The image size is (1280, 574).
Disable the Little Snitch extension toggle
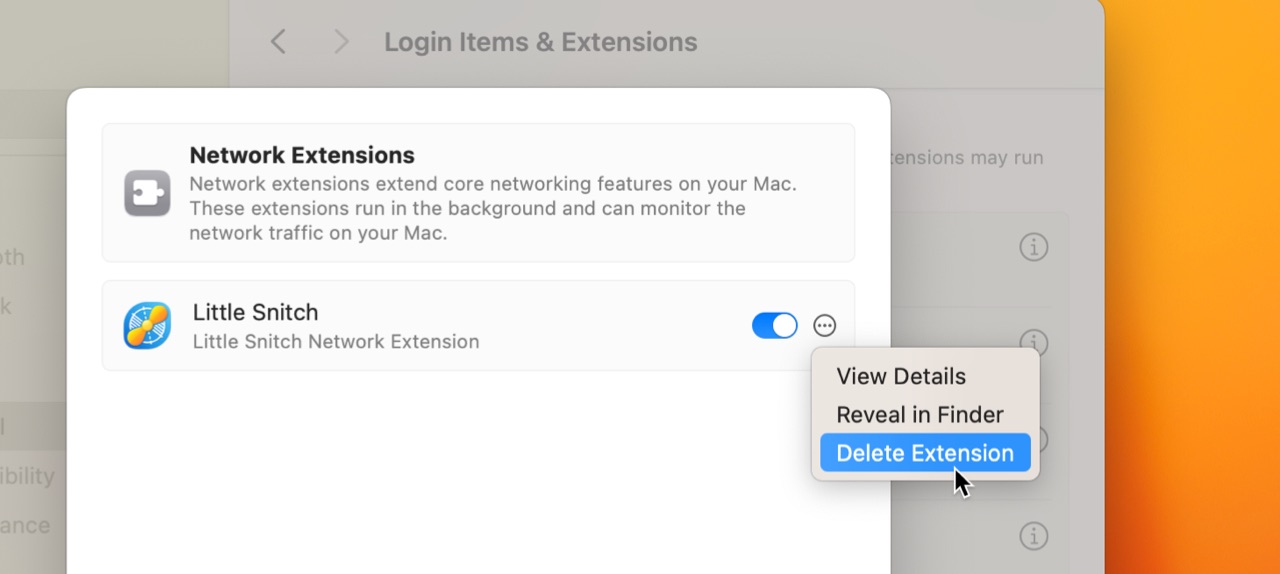(774, 326)
